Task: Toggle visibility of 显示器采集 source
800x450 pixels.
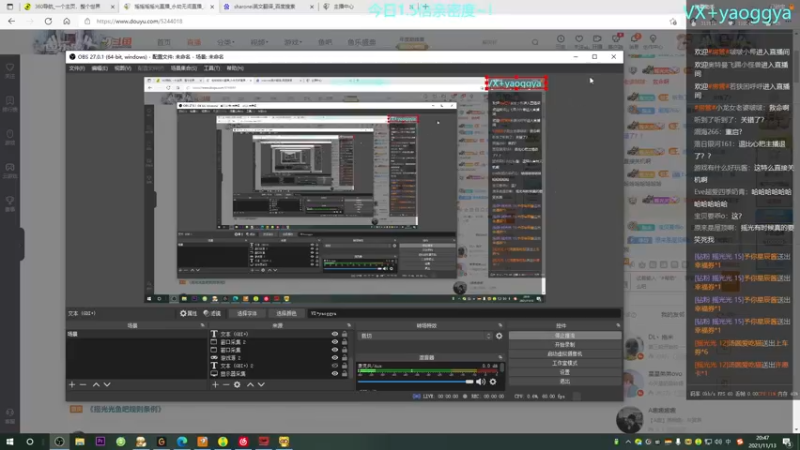Action: click(x=335, y=373)
